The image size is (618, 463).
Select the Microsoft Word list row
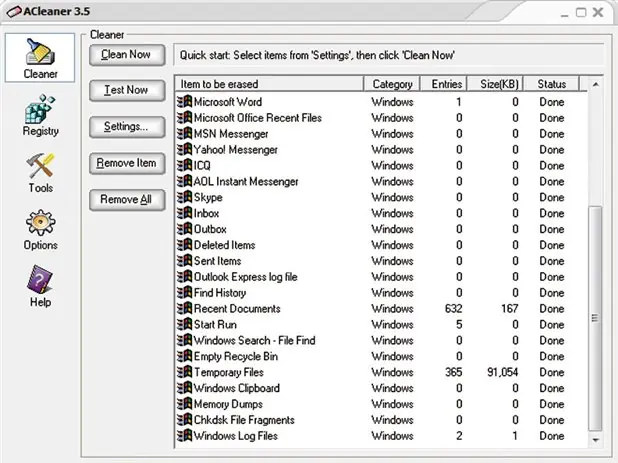coord(381,102)
